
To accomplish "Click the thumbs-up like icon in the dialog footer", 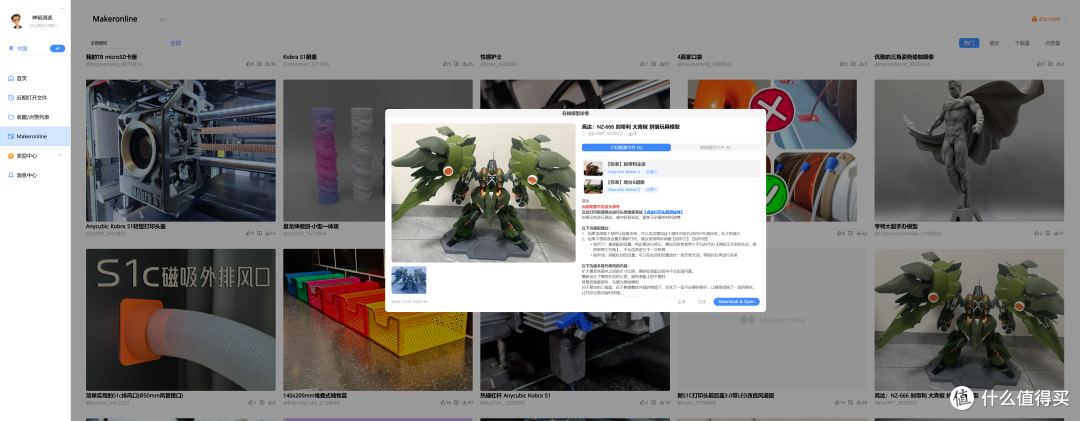I will click(679, 302).
